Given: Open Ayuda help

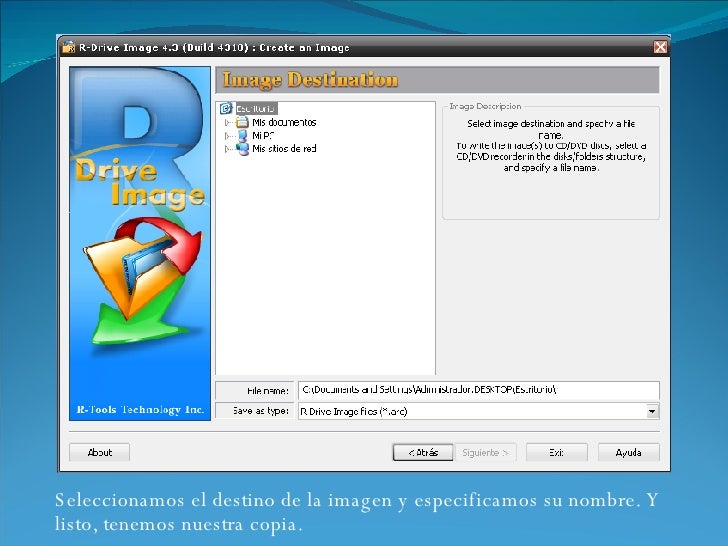Looking at the screenshot, I should tap(629, 452).
